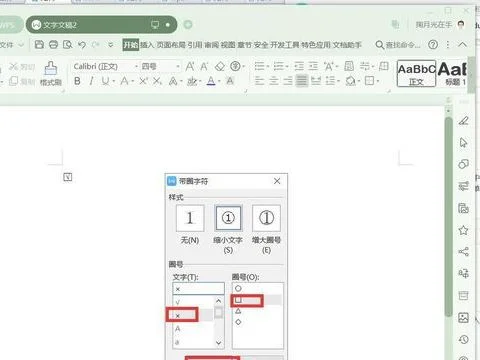Open the enclosed character (字) tool
480x360 pixels.
coord(235,66)
